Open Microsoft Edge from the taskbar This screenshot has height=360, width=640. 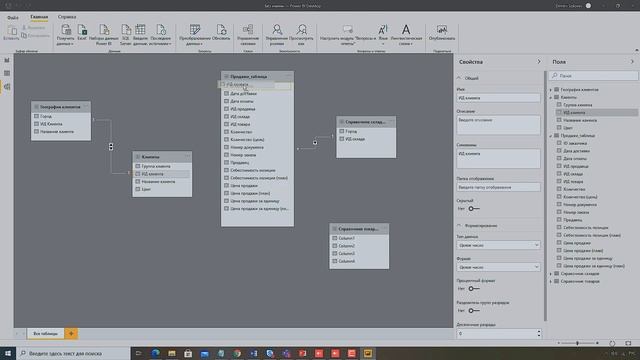tap(156, 353)
